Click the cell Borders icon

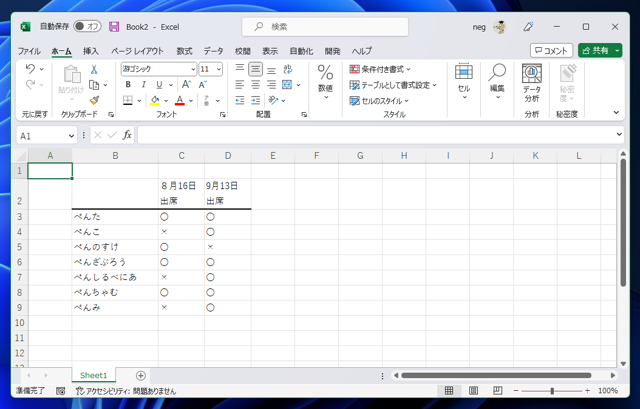point(128,100)
